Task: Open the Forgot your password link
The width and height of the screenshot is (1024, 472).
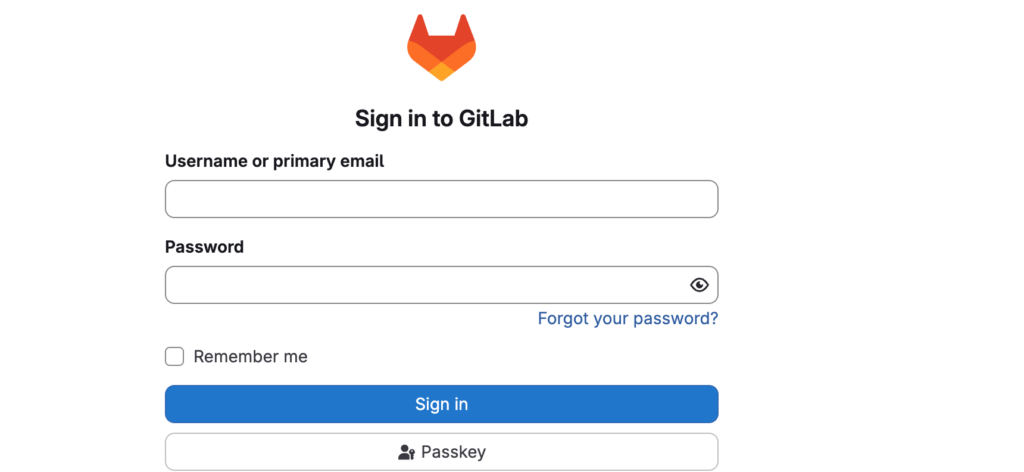Action: tap(627, 319)
